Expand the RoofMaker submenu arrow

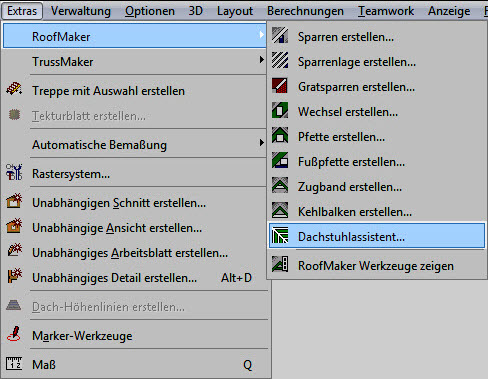(261, 35)
